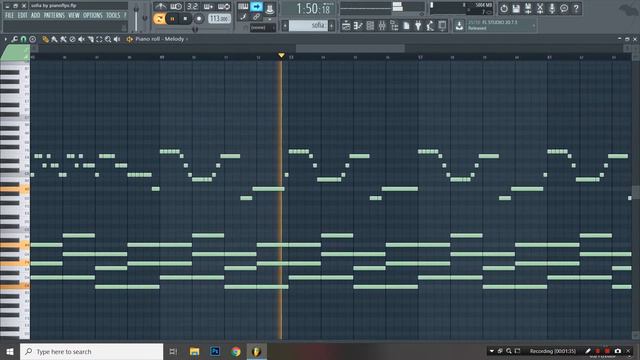
Task: Click the Stop transport button
Action: (x=185, y=19)
